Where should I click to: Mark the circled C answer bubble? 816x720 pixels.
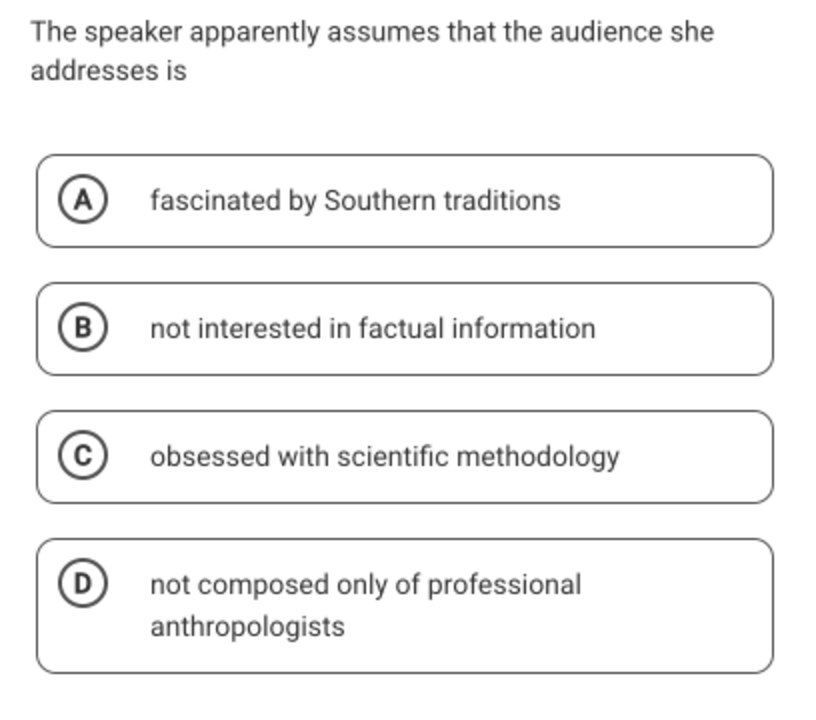click(83, 455)
